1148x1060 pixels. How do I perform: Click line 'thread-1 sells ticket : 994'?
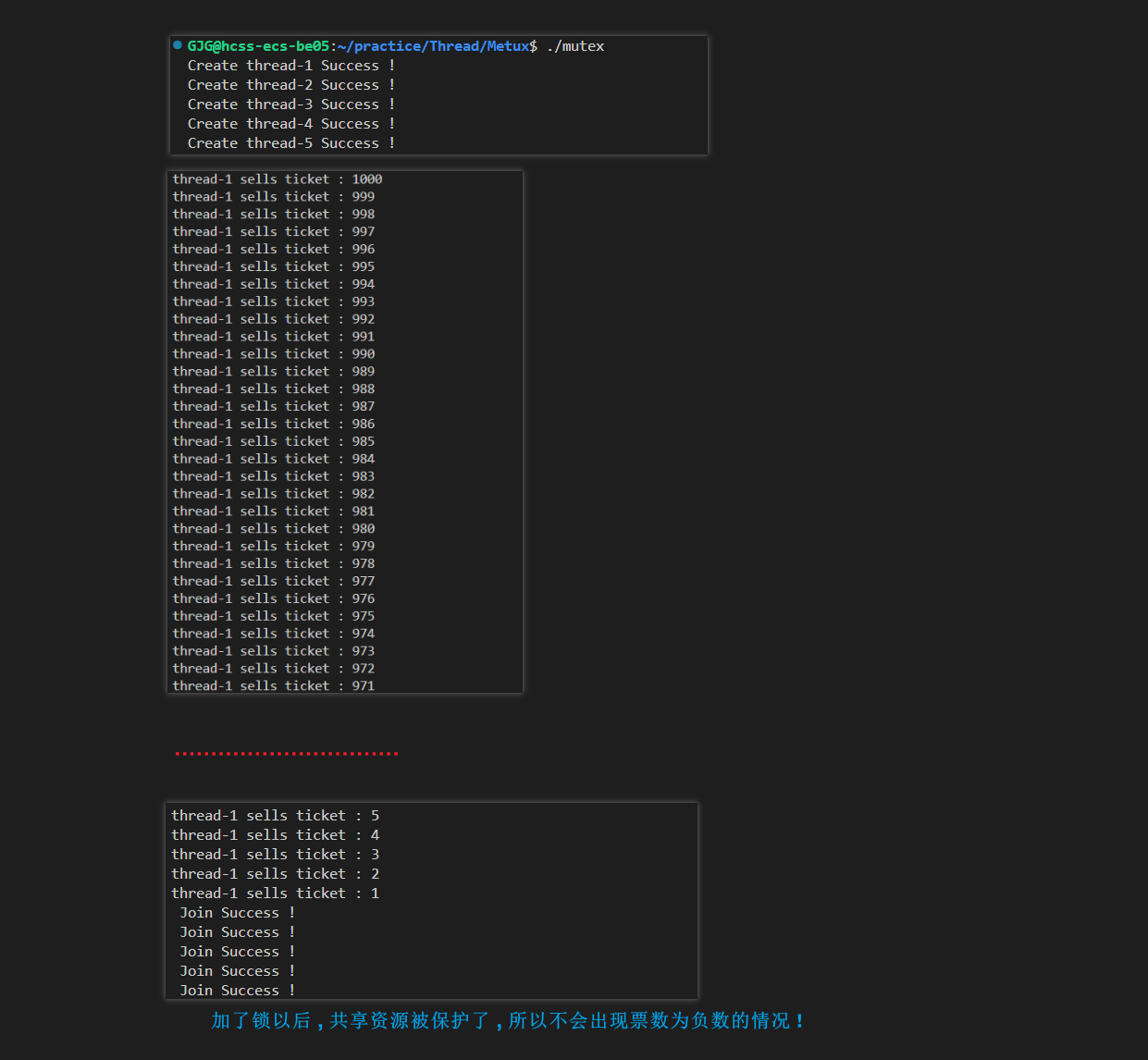click(x=274, y=285)
